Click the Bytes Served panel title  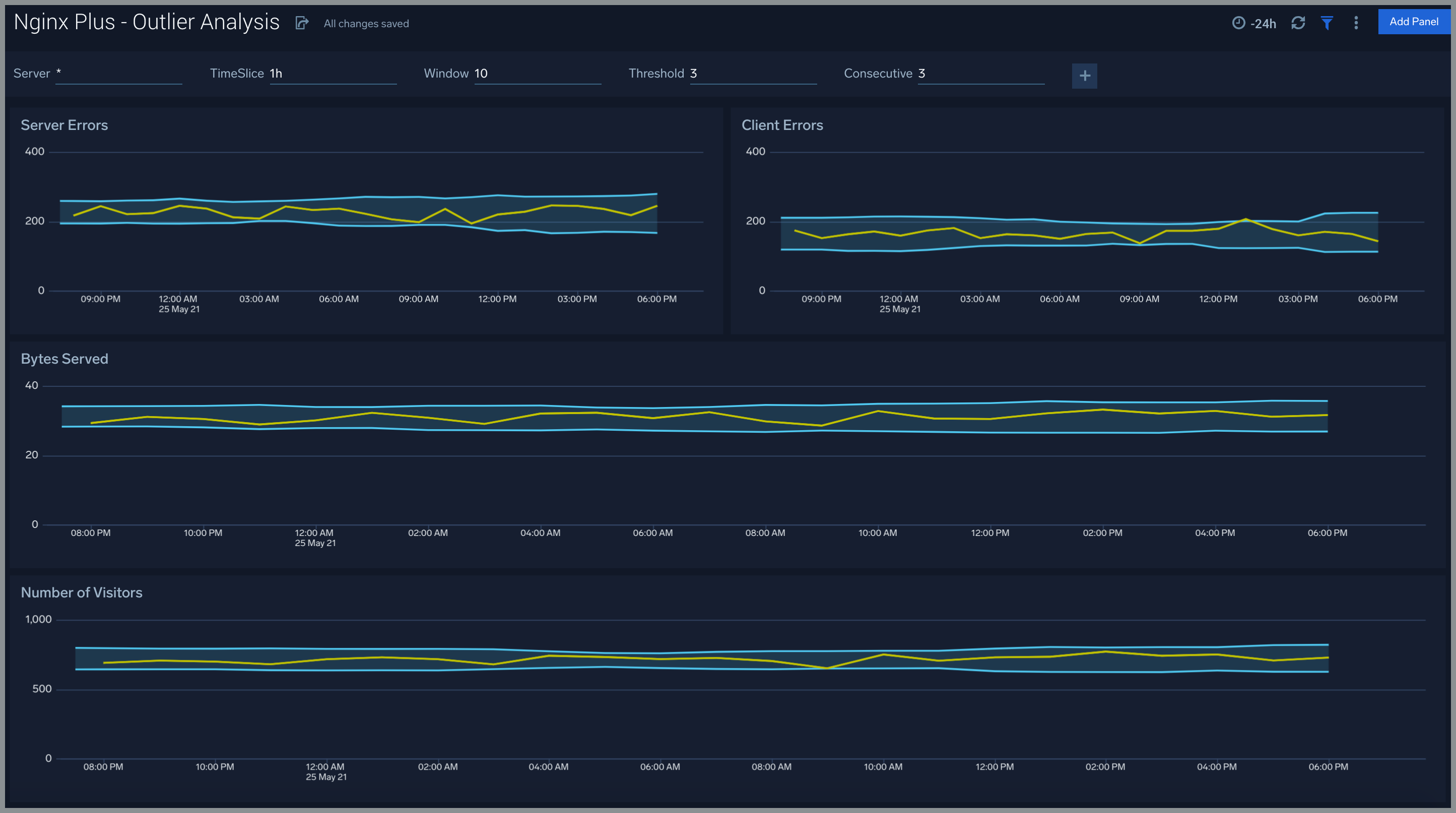pos(64,359)
